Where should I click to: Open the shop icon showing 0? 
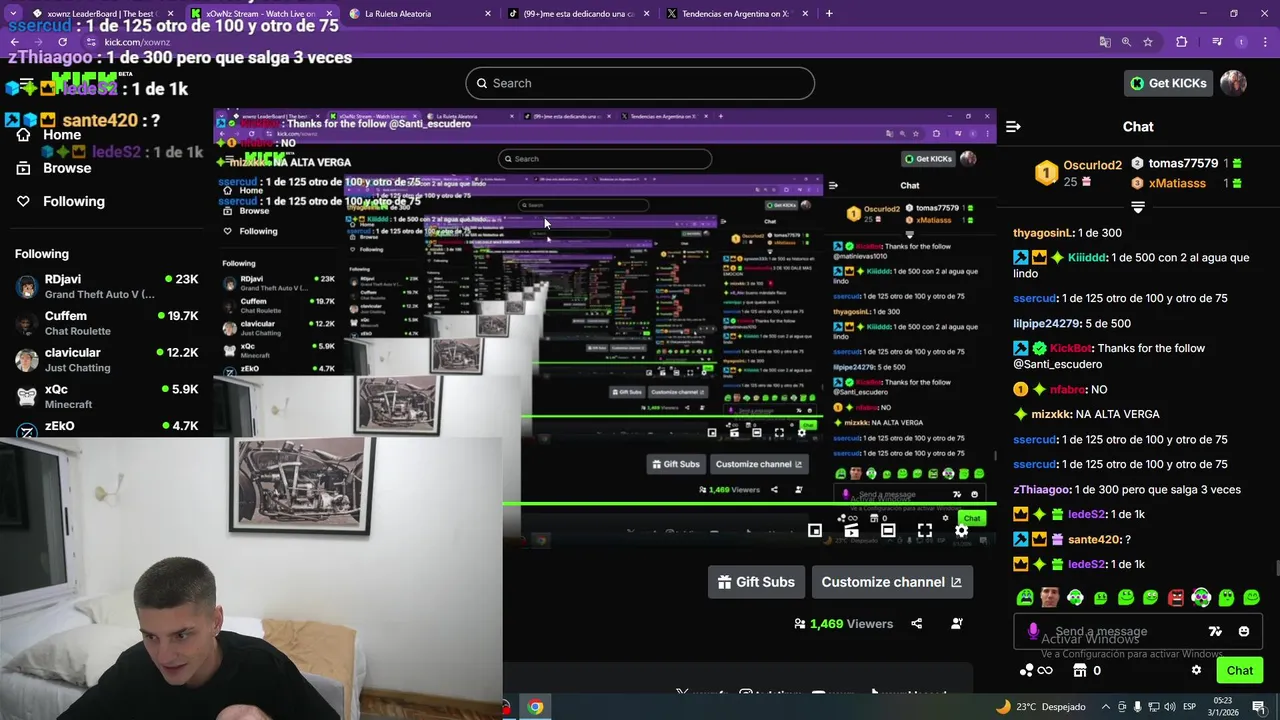click(x=1087, y=671)
